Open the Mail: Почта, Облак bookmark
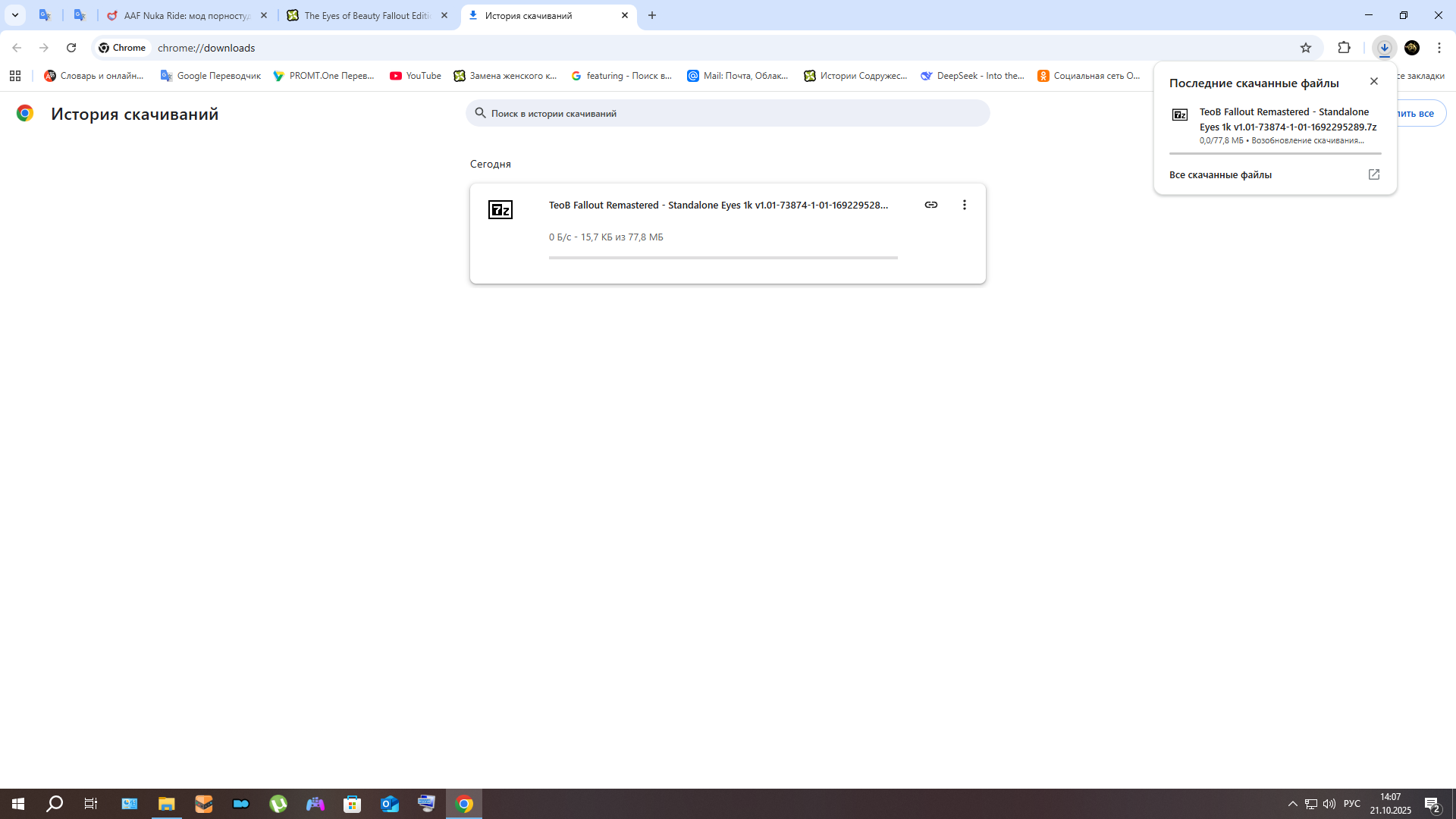 (x=738, y=76)
